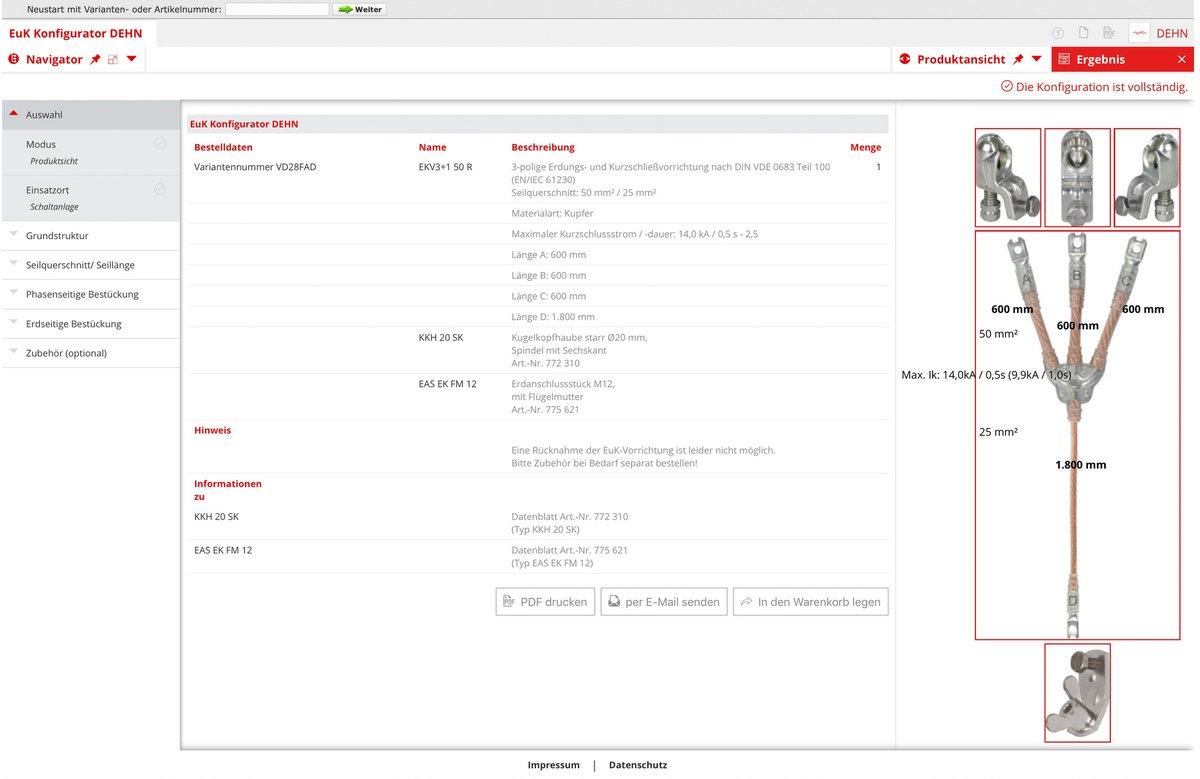Click the Variantennummer VD28FAD text
The width and height of the screenshot is (1200, 779).
click(255, 167)
